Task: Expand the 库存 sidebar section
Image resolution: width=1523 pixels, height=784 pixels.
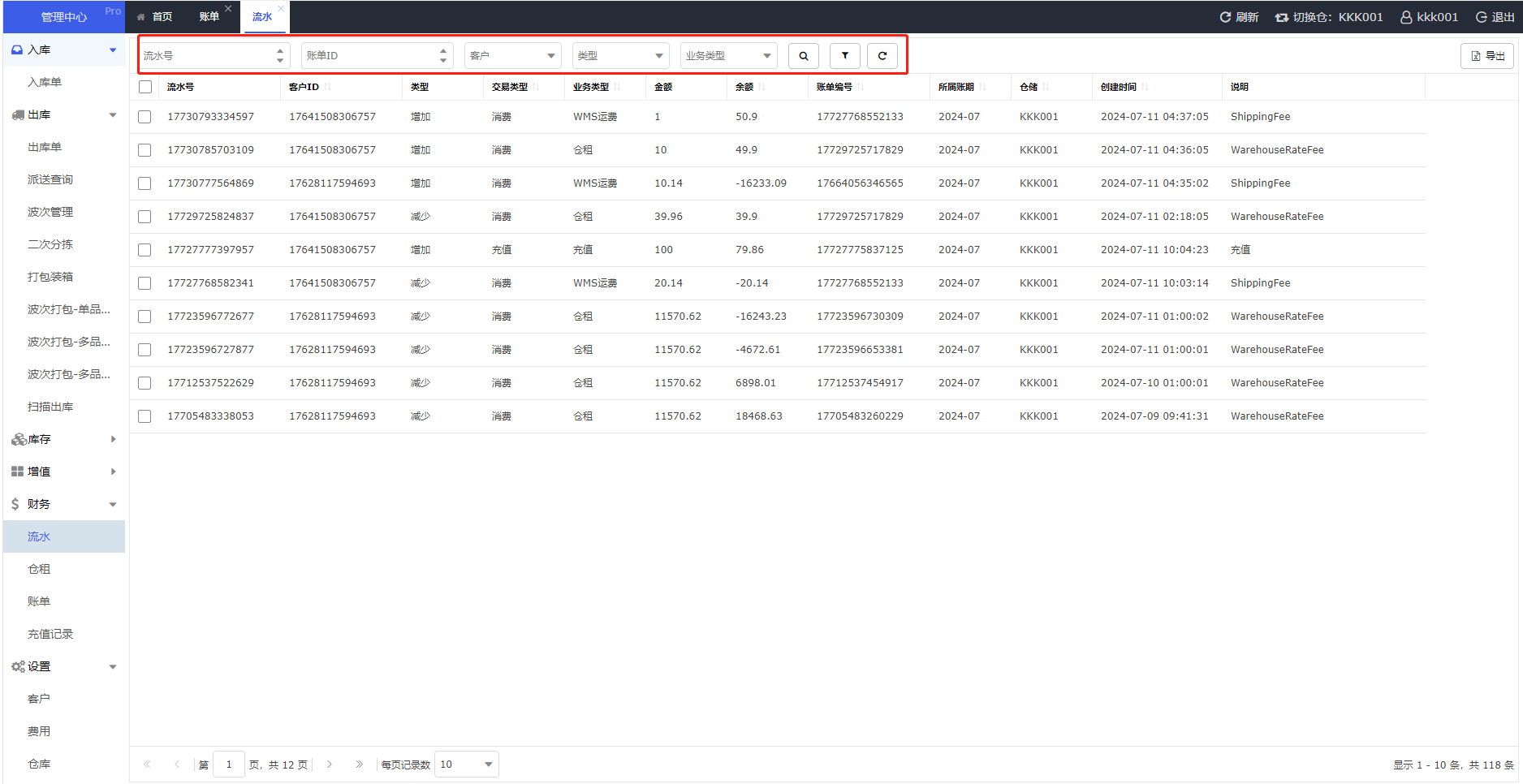Action: (64, 439)
